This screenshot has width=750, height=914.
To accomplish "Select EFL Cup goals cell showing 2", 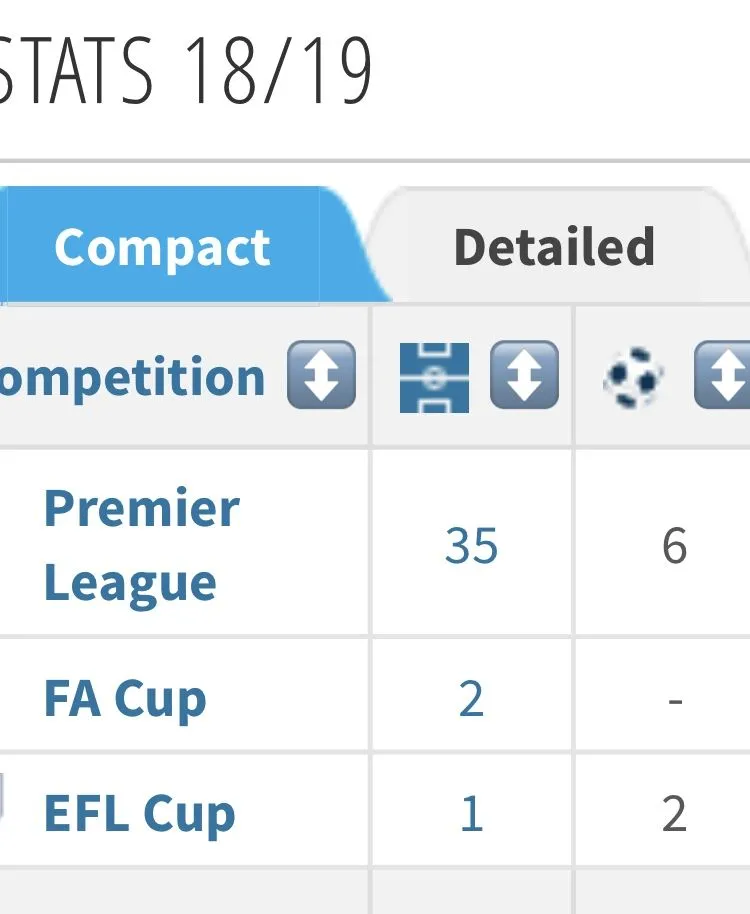I will tap(674, 814).
